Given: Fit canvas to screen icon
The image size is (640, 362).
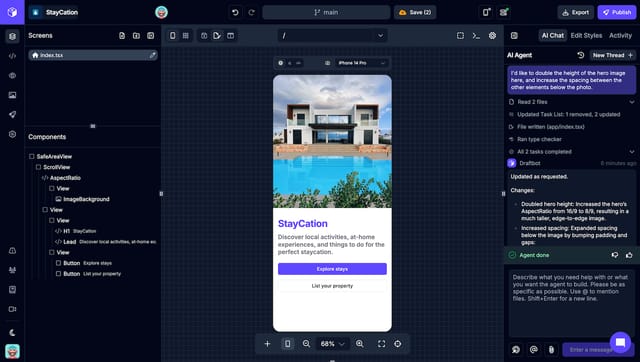Looking at the screenshot, I should (381, 344).
